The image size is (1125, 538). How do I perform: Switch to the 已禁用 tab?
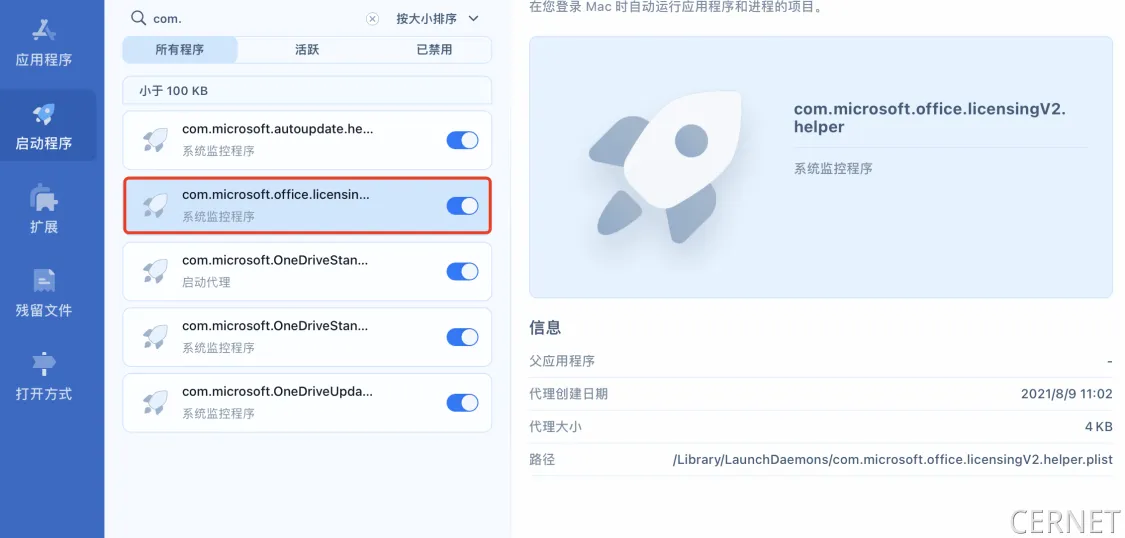click(434, 50)
